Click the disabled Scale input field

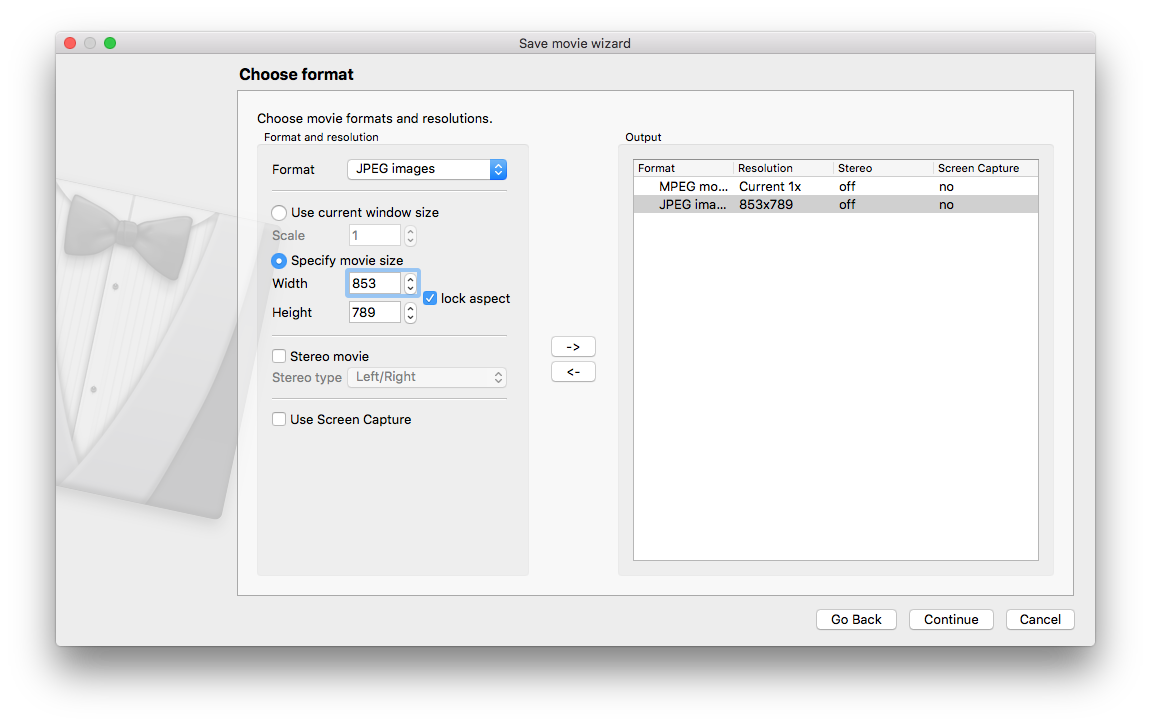coord(374,236)
